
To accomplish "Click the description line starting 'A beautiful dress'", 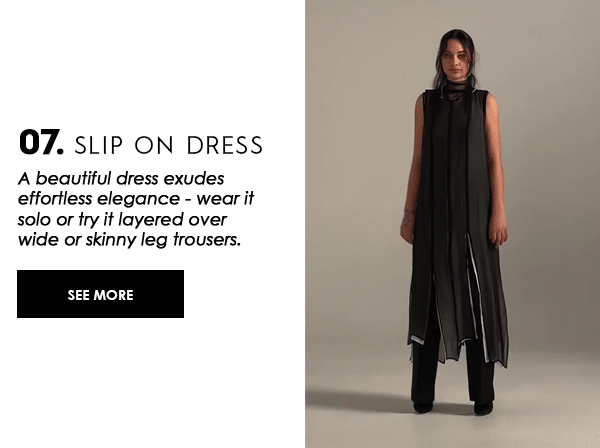I will pos(121,179).
